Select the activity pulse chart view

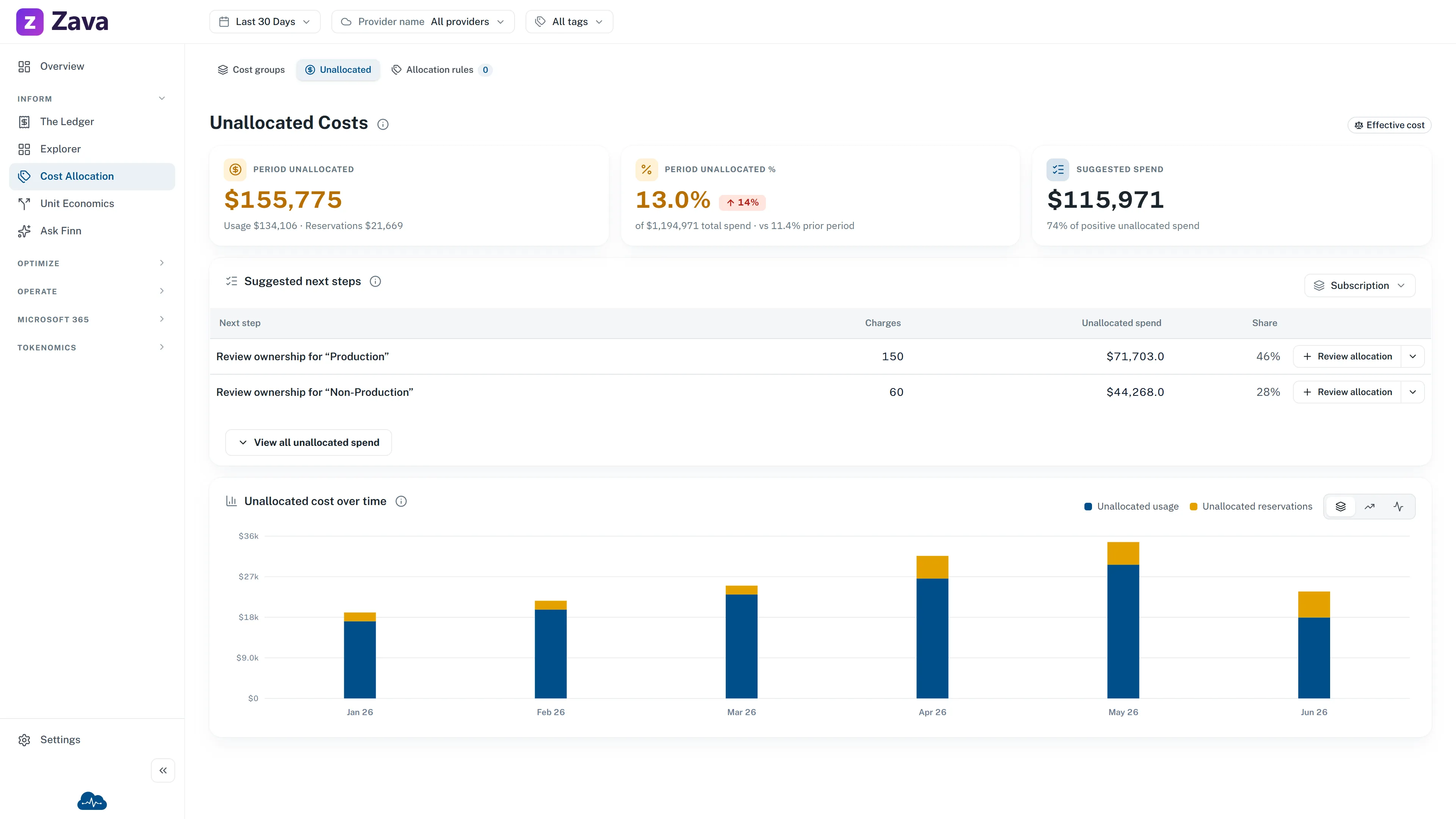tap(1398, 507)
